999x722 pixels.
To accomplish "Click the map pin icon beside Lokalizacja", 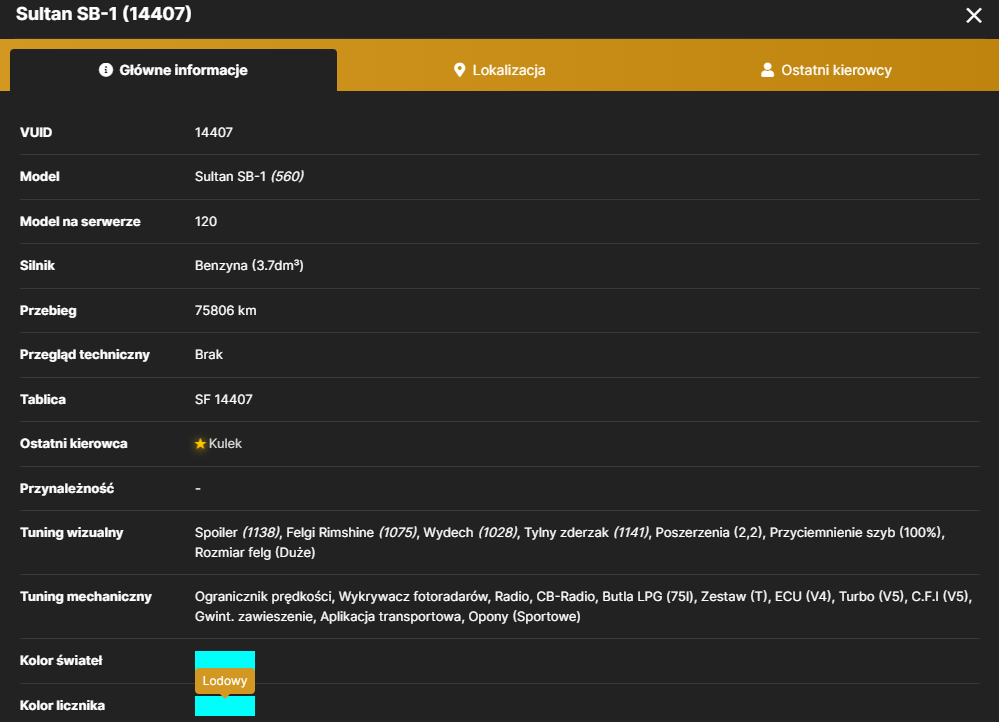I will [459, 70].
